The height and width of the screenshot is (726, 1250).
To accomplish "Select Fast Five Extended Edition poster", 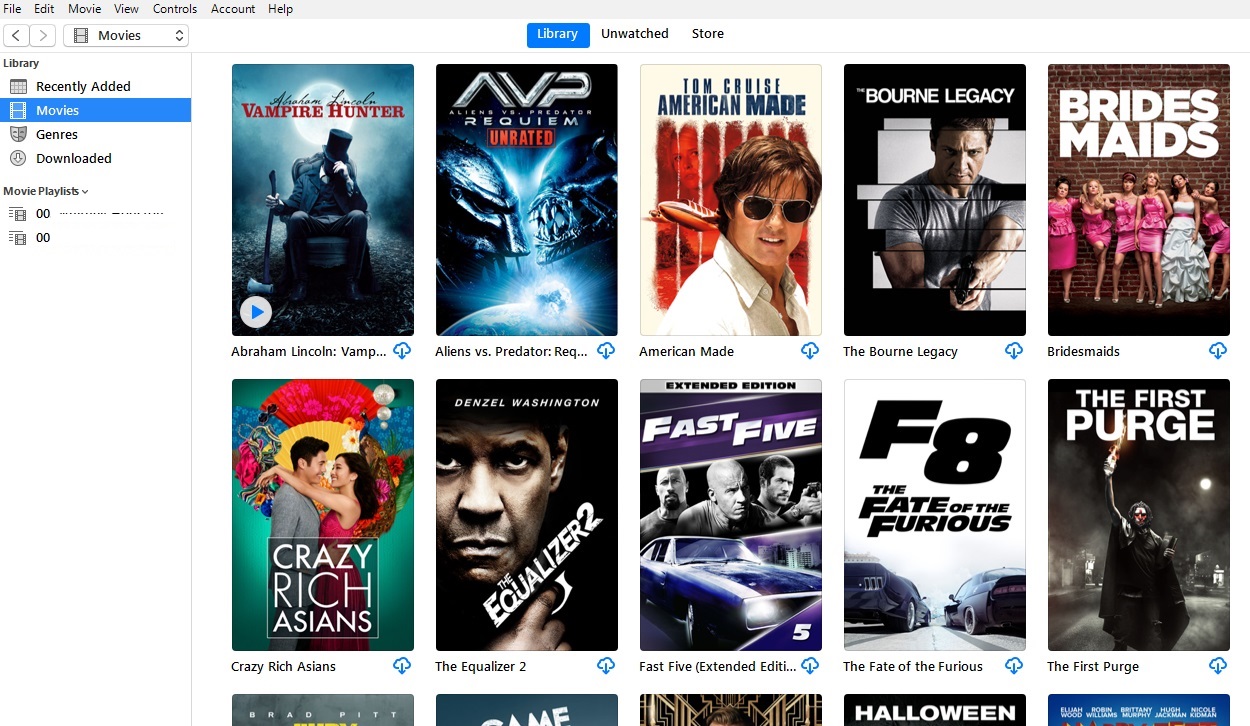I will [x=731, y=515].
